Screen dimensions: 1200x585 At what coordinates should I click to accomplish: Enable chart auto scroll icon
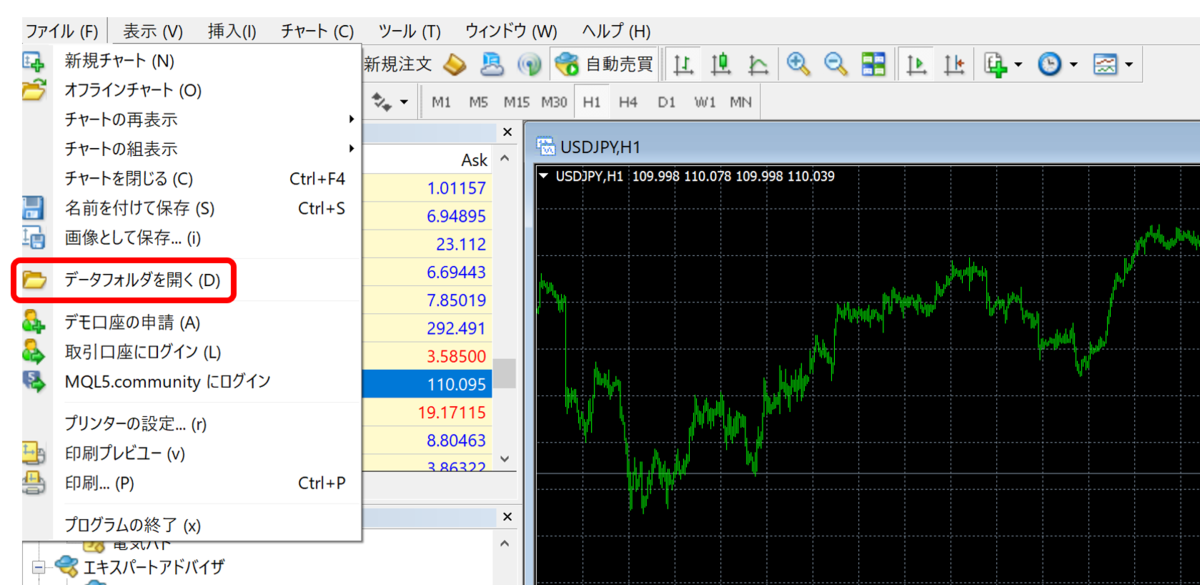tap(915, 64)
